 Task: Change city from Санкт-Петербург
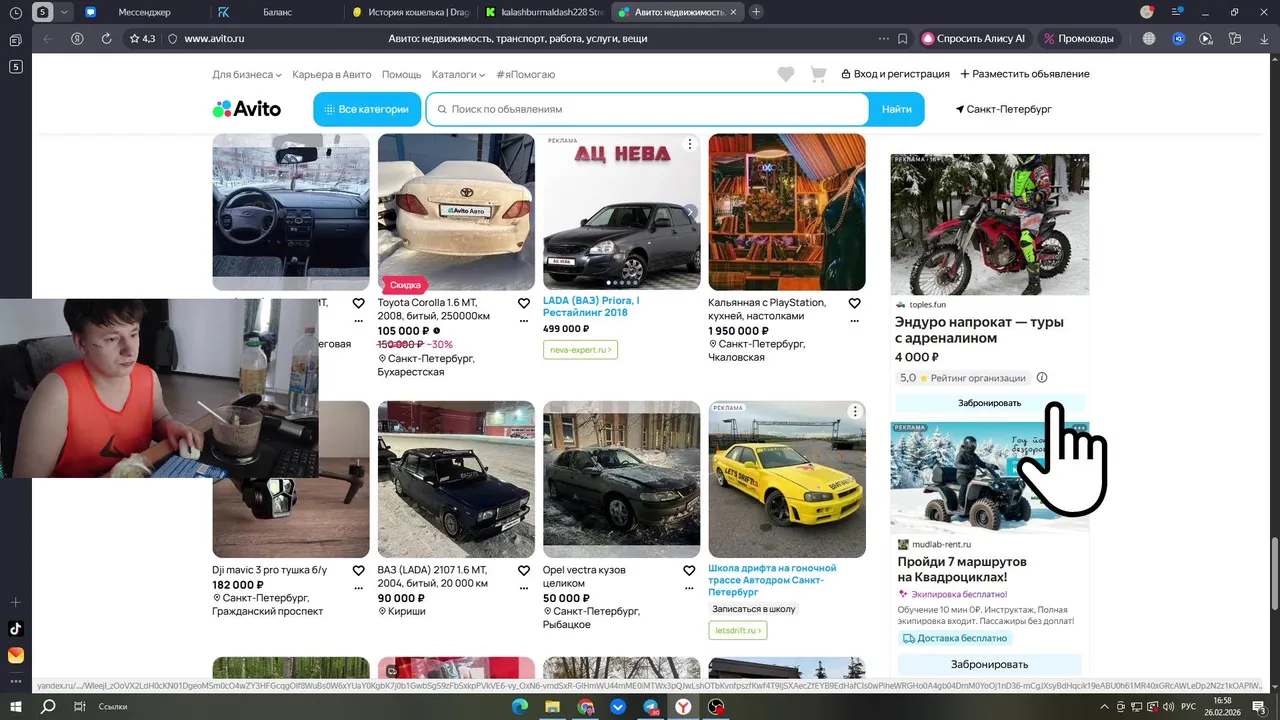pos(1003,109)
